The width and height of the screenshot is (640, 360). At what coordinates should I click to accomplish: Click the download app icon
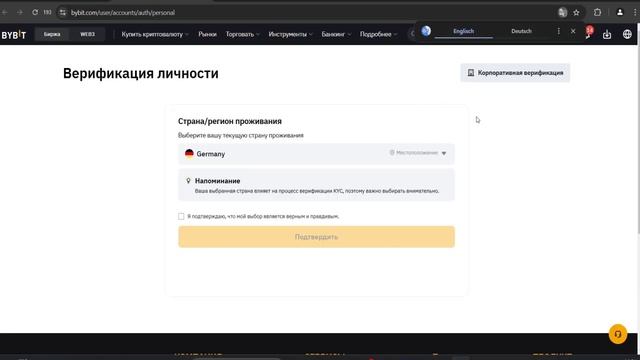click(x=607, y=34)
